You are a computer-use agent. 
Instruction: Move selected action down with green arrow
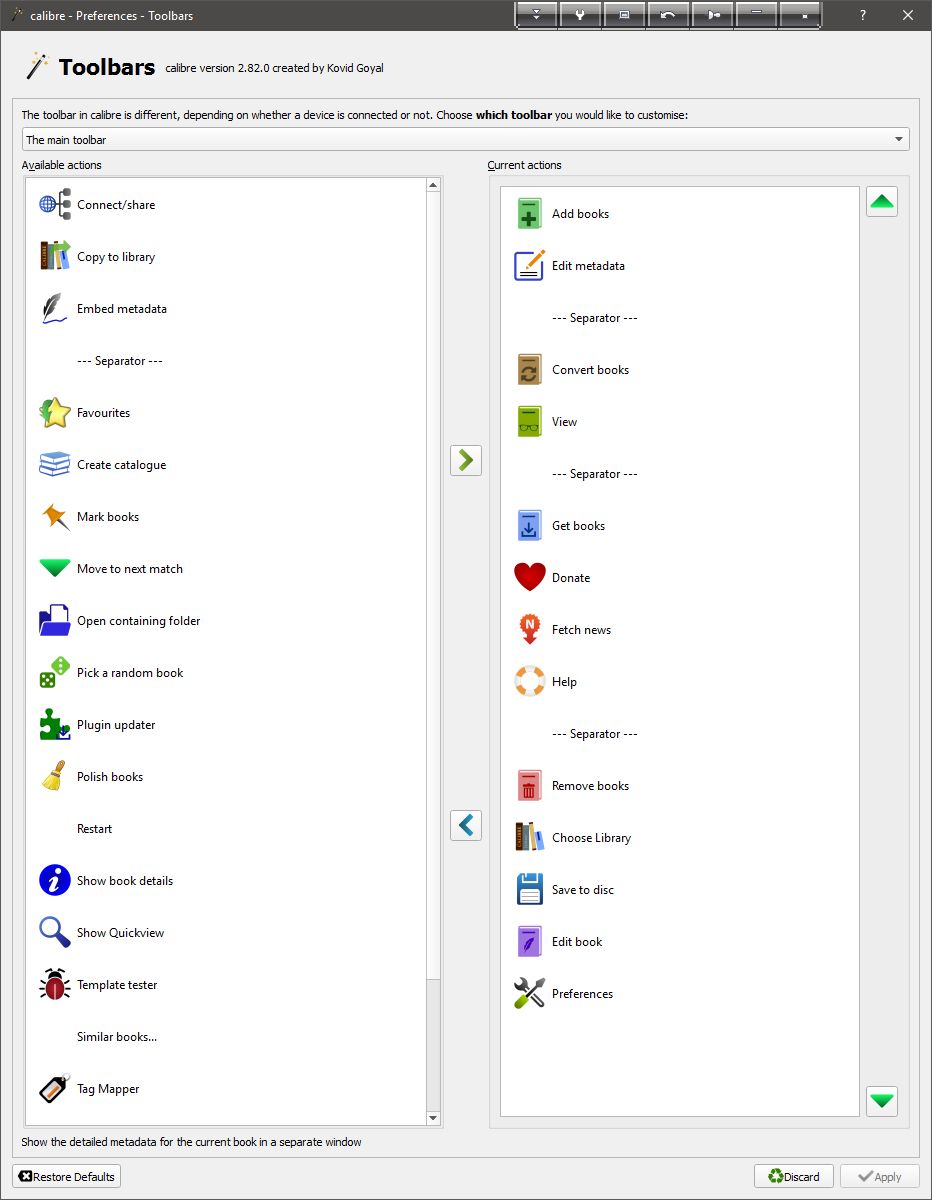click(882, 1101)
